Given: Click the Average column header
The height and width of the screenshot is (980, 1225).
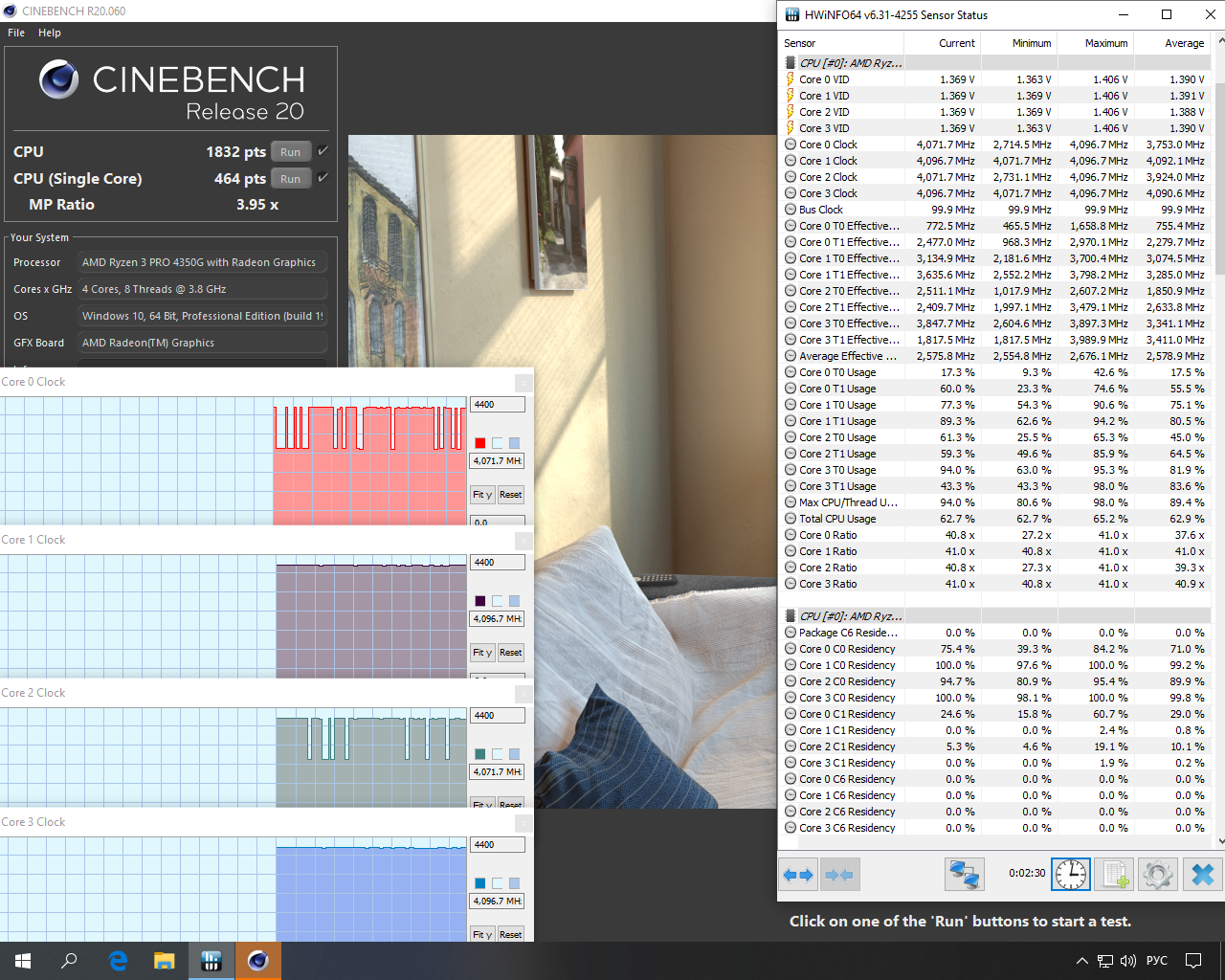Looking at the screenshot, I should (x=1172, y=43).
